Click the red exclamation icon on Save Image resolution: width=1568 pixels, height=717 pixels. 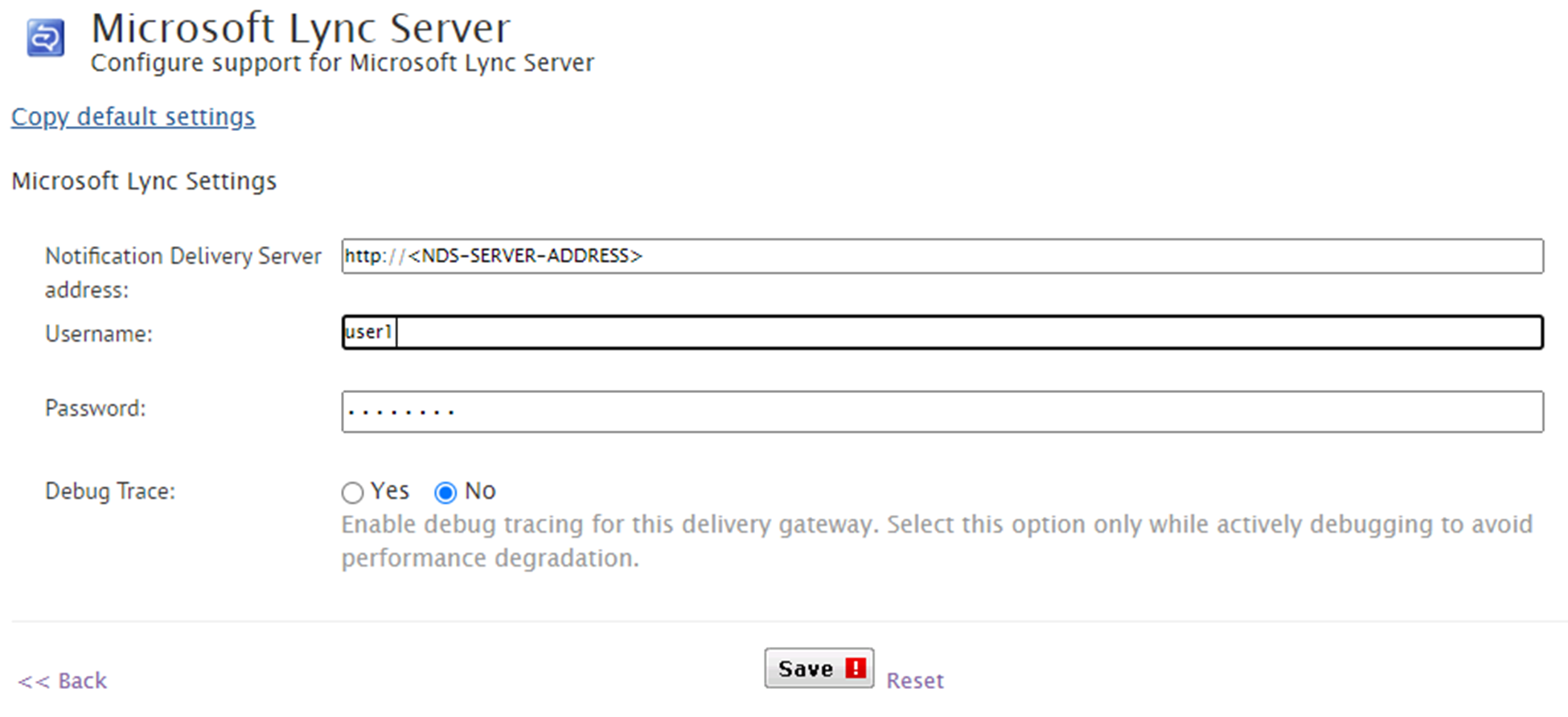tap(856, 668)
